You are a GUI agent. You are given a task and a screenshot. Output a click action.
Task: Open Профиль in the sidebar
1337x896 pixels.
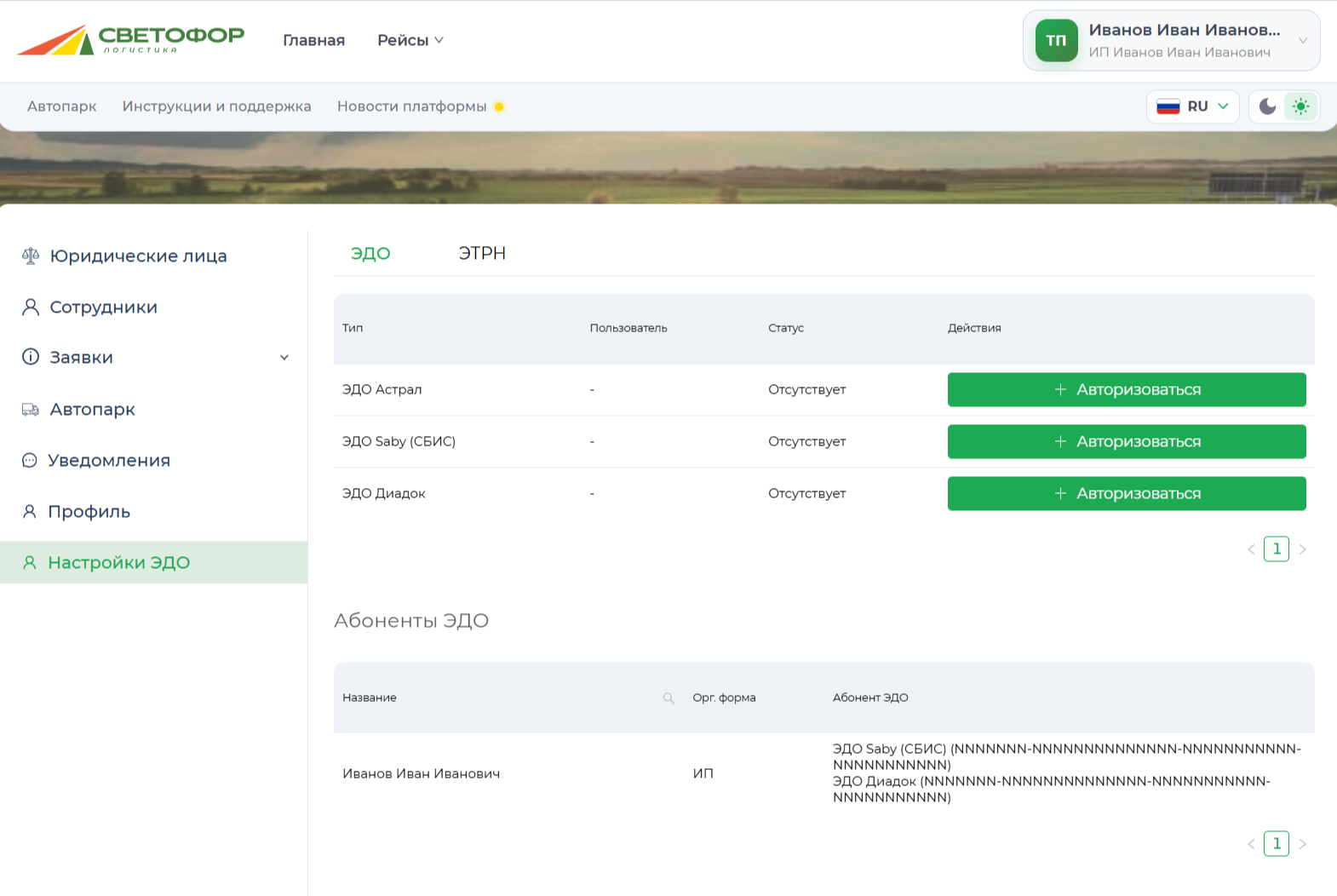click(x=153, y=512)
